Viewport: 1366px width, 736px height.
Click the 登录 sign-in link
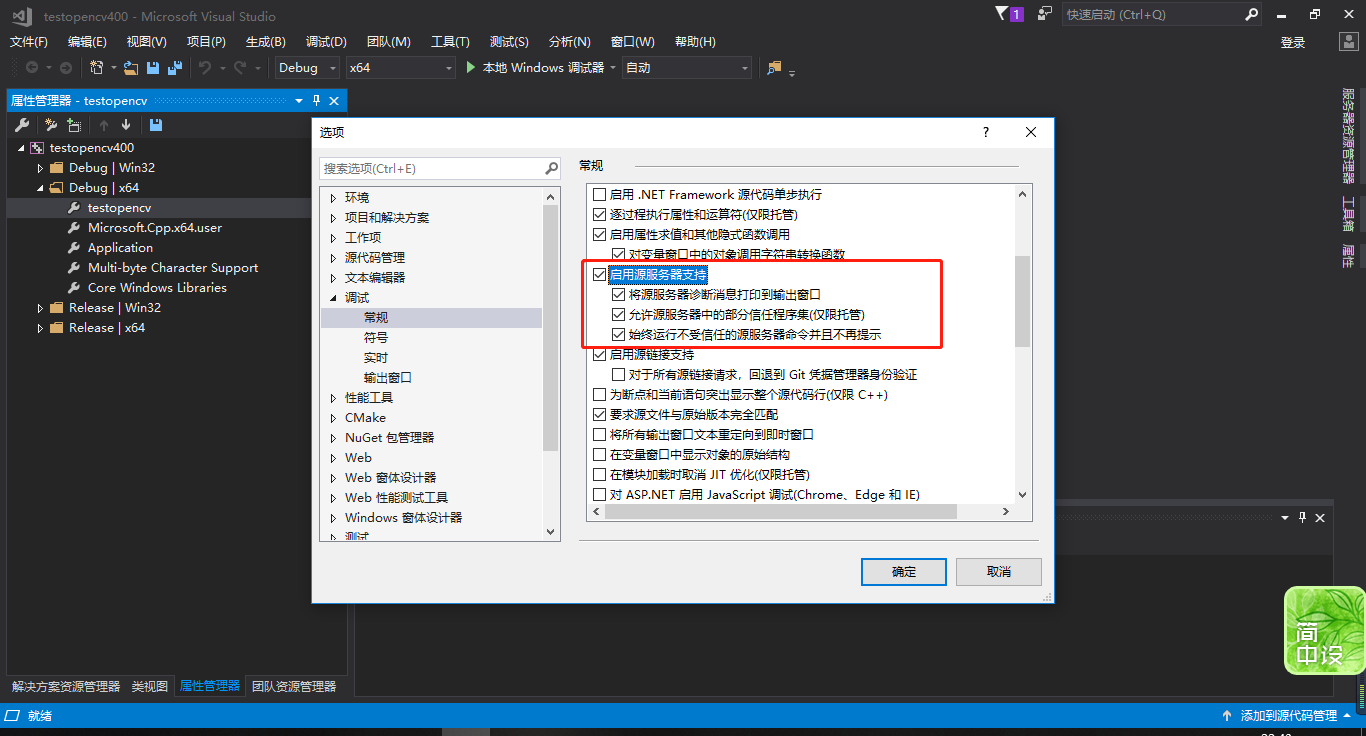(x=1293, y=42)
